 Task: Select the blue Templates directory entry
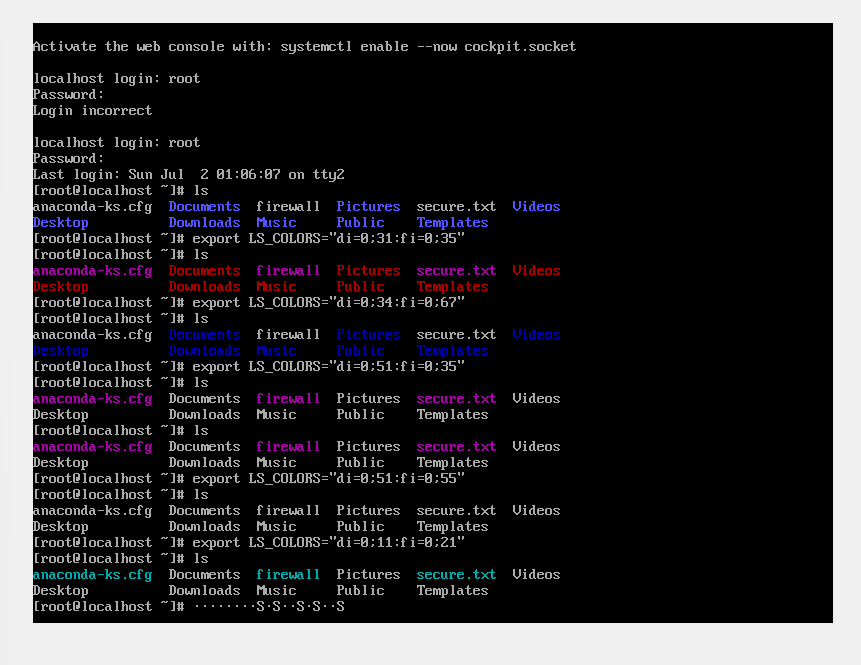(452, 222)
